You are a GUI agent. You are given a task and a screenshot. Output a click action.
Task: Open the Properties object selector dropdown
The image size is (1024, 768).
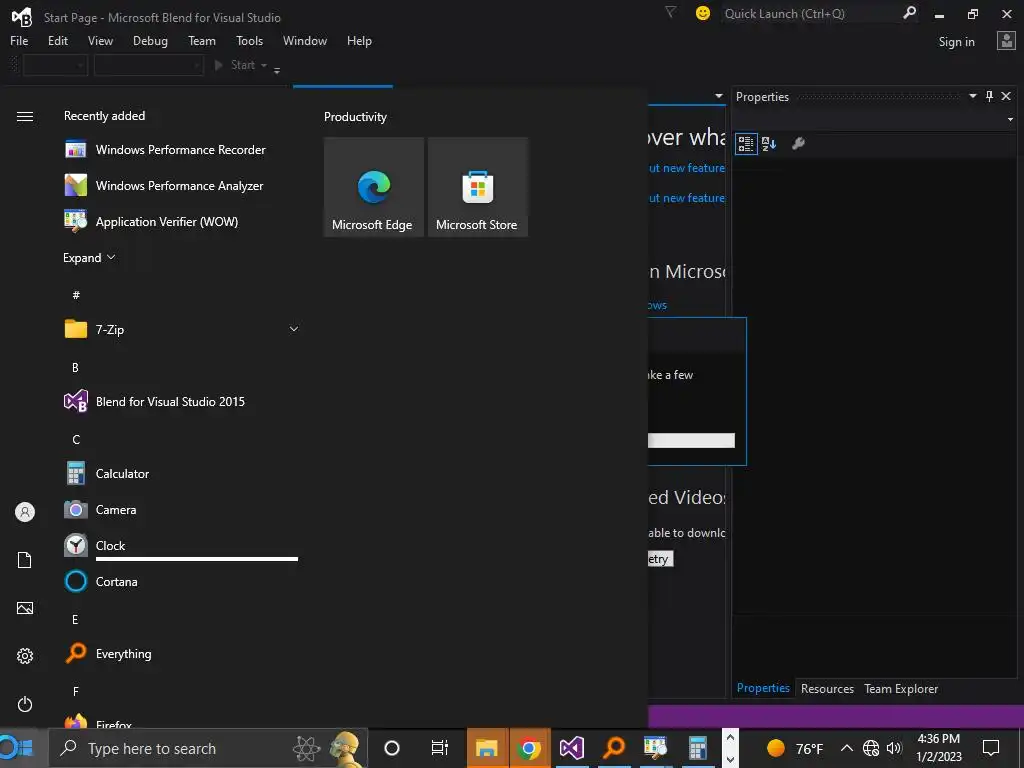click(1010, 120)
